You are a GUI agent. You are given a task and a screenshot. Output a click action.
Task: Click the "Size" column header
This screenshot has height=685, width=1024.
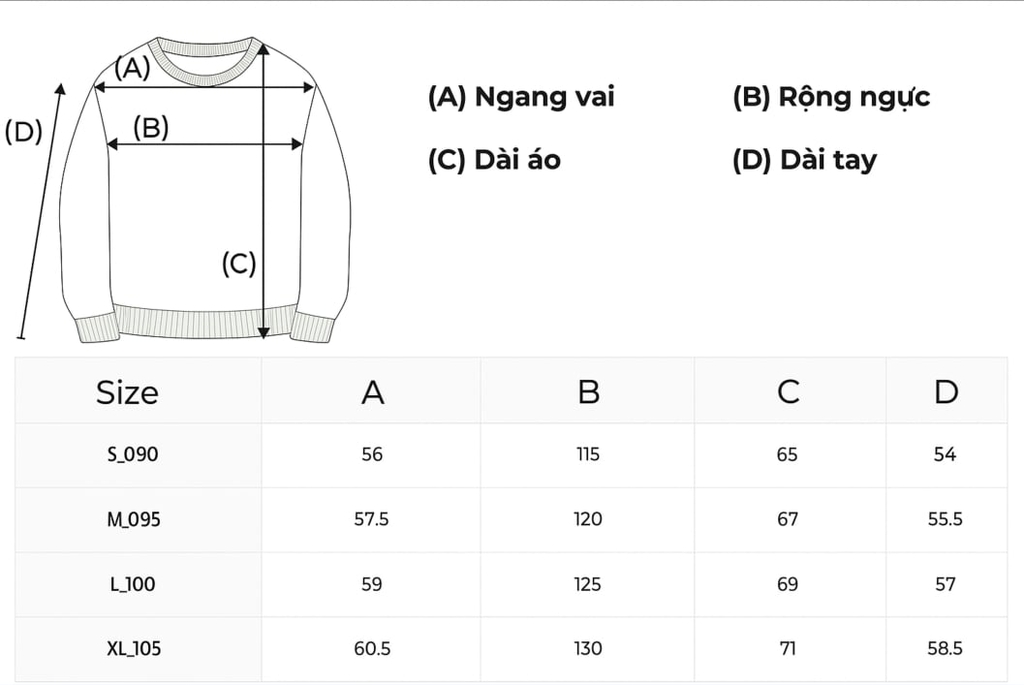point(127,392)
